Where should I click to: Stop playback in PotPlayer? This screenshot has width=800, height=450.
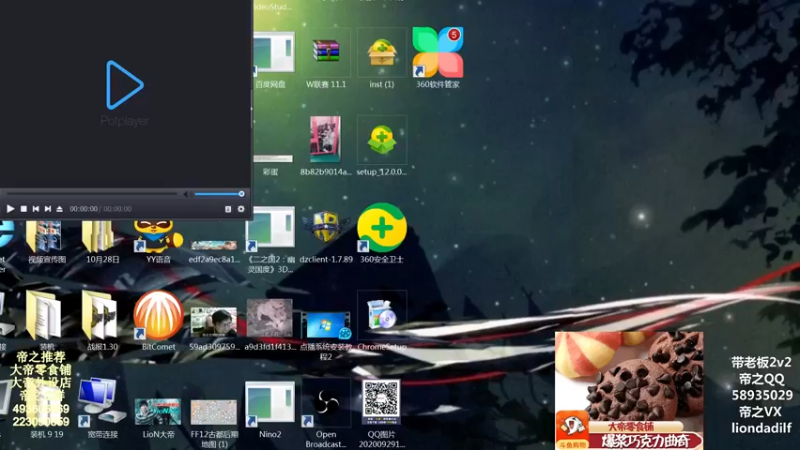click(23, 209)
